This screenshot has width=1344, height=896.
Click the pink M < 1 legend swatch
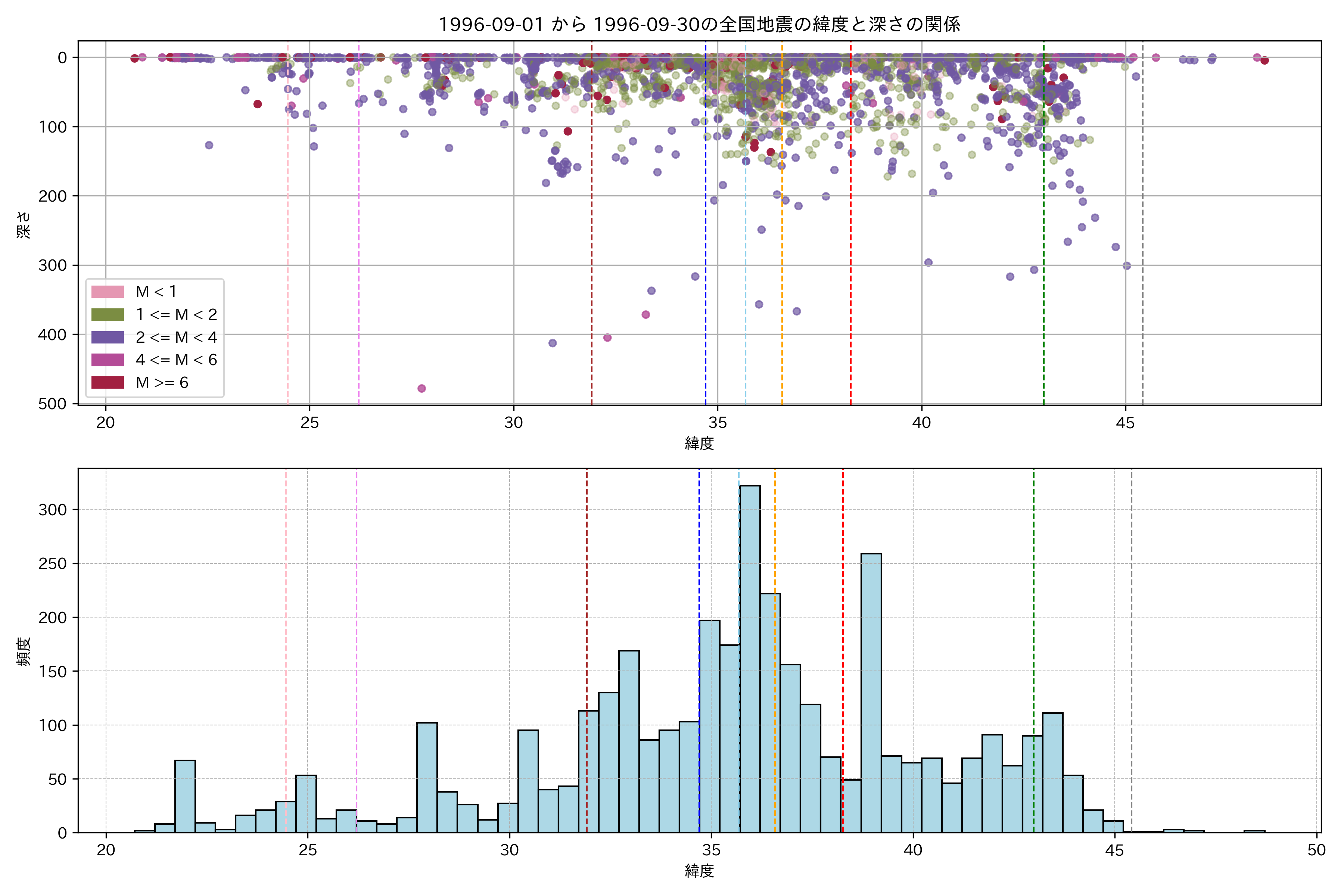pyautogui.click(x=108, y=292)
